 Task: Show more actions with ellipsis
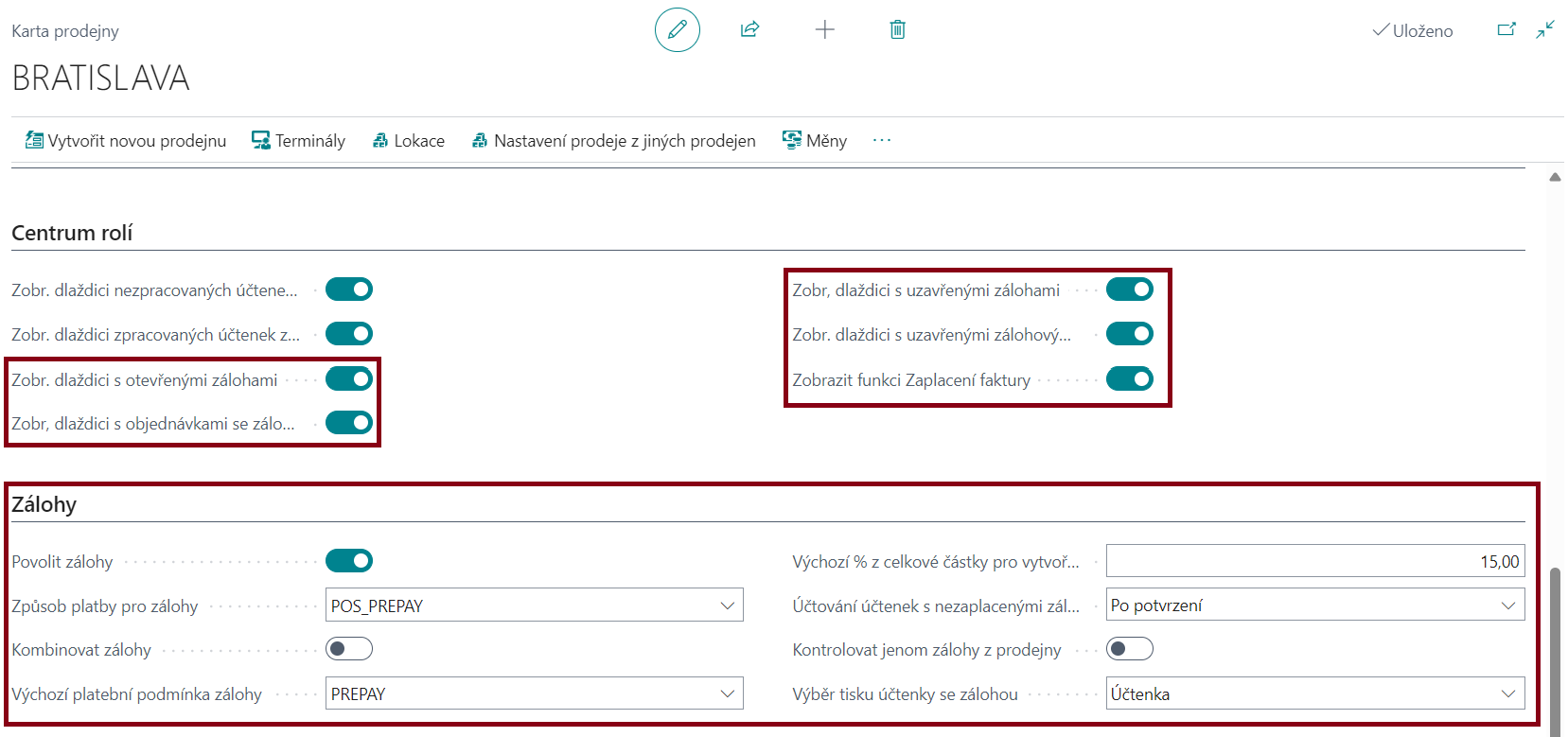tap(882, 140)
